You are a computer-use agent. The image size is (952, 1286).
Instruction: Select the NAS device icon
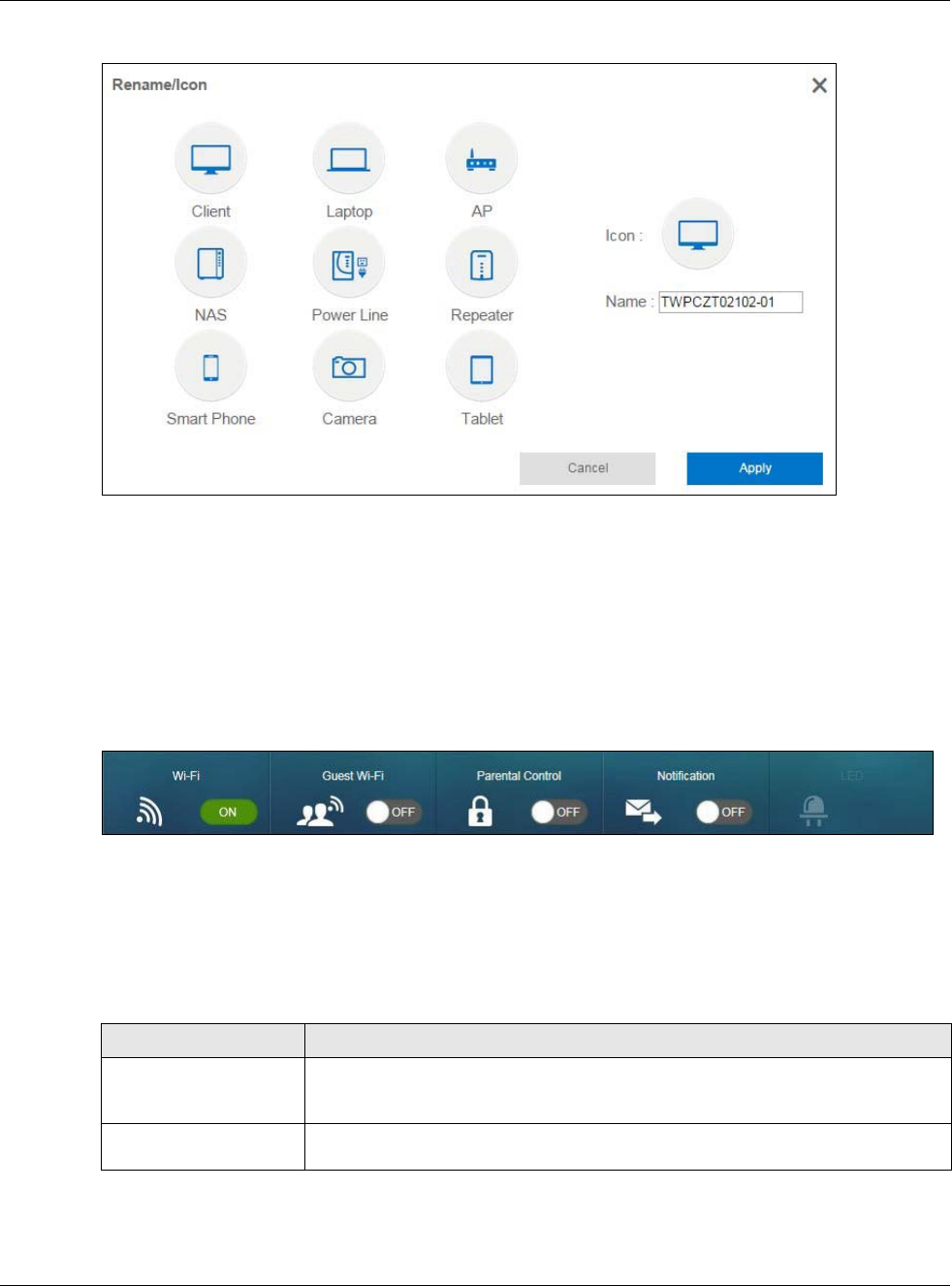click(210, 263)
